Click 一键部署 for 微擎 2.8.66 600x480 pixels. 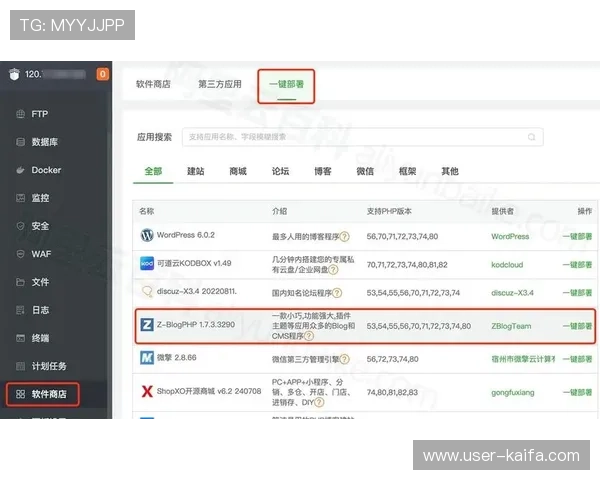coord(577,359)
